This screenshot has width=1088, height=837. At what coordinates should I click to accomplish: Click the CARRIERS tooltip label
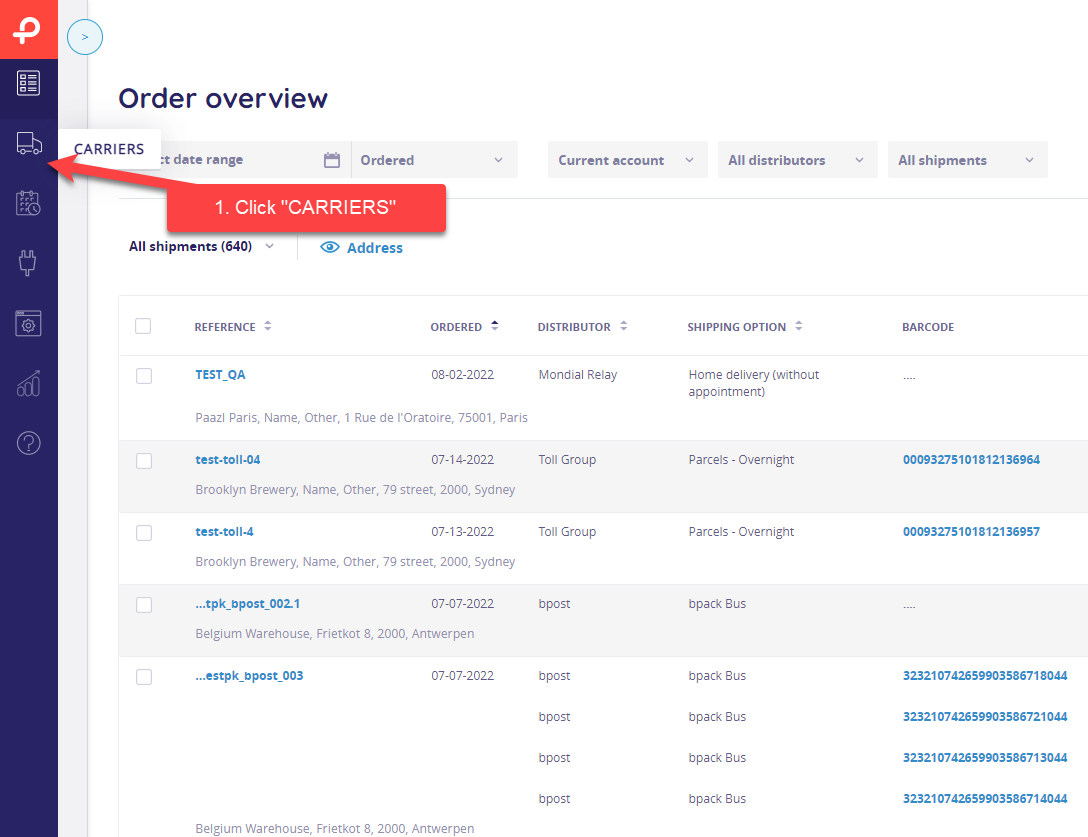(x=109, y=149)
